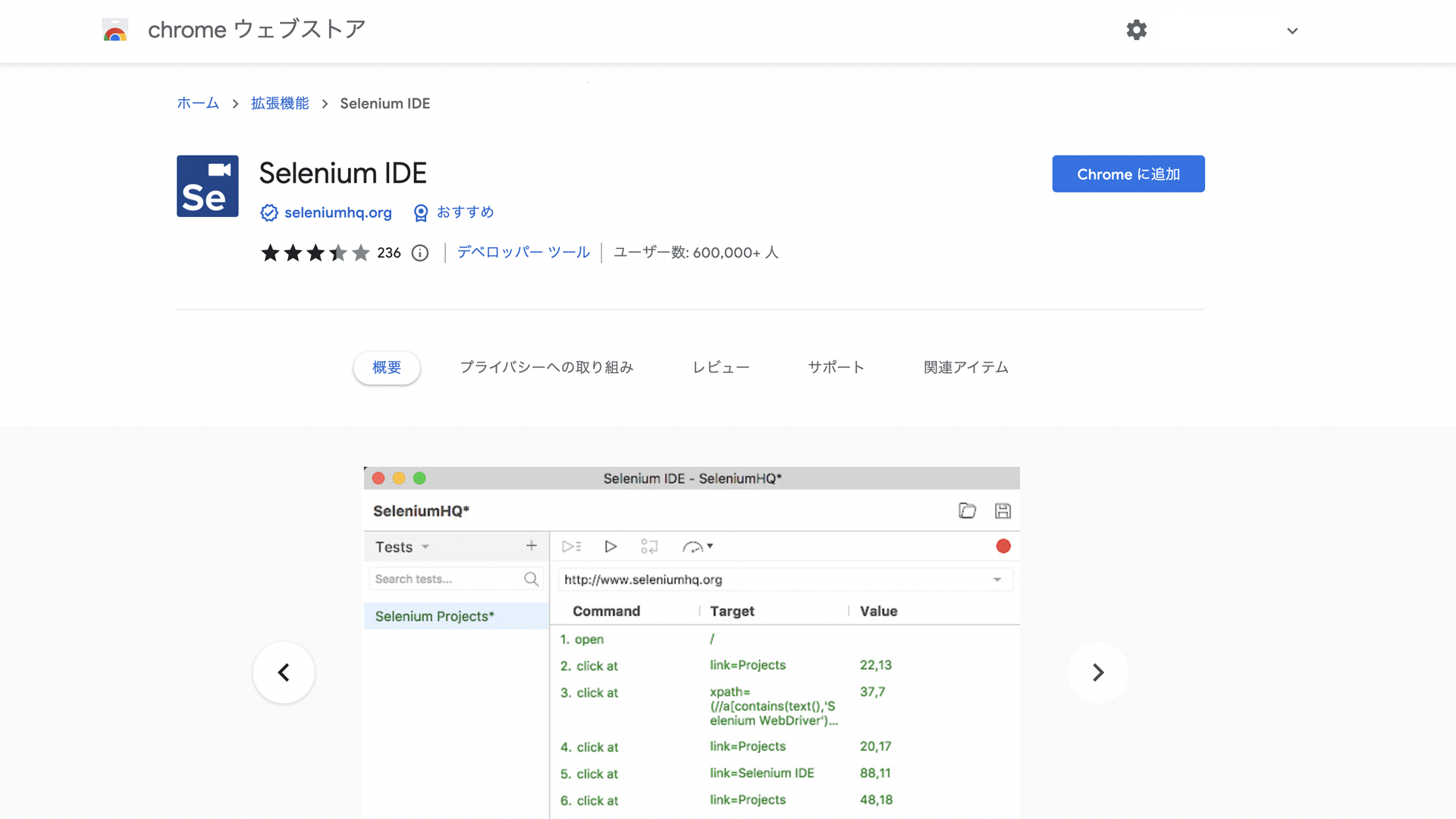
Task: Click the おすすめ featured badge icon
Action: point(421,213)
